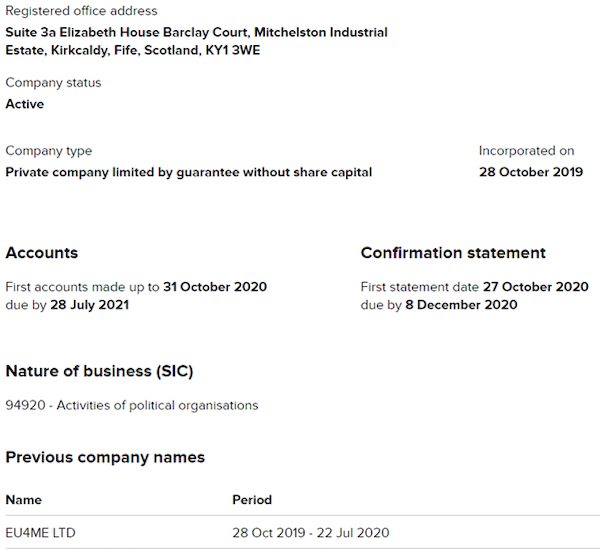600x553 pixels.
Task: Select the 28 October 2019 incorporation date
Action: pos(530,172)
